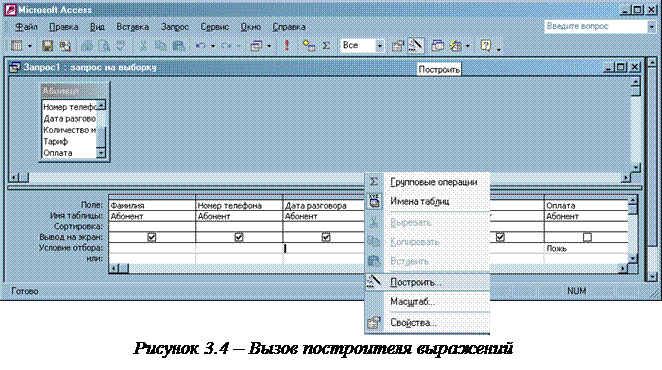
Task: Click the New Object toolbar icon
Action: point(456,46)
